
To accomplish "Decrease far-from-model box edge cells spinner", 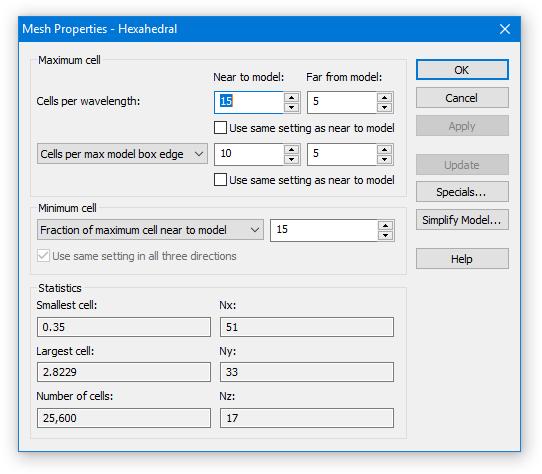I will 384,159.
